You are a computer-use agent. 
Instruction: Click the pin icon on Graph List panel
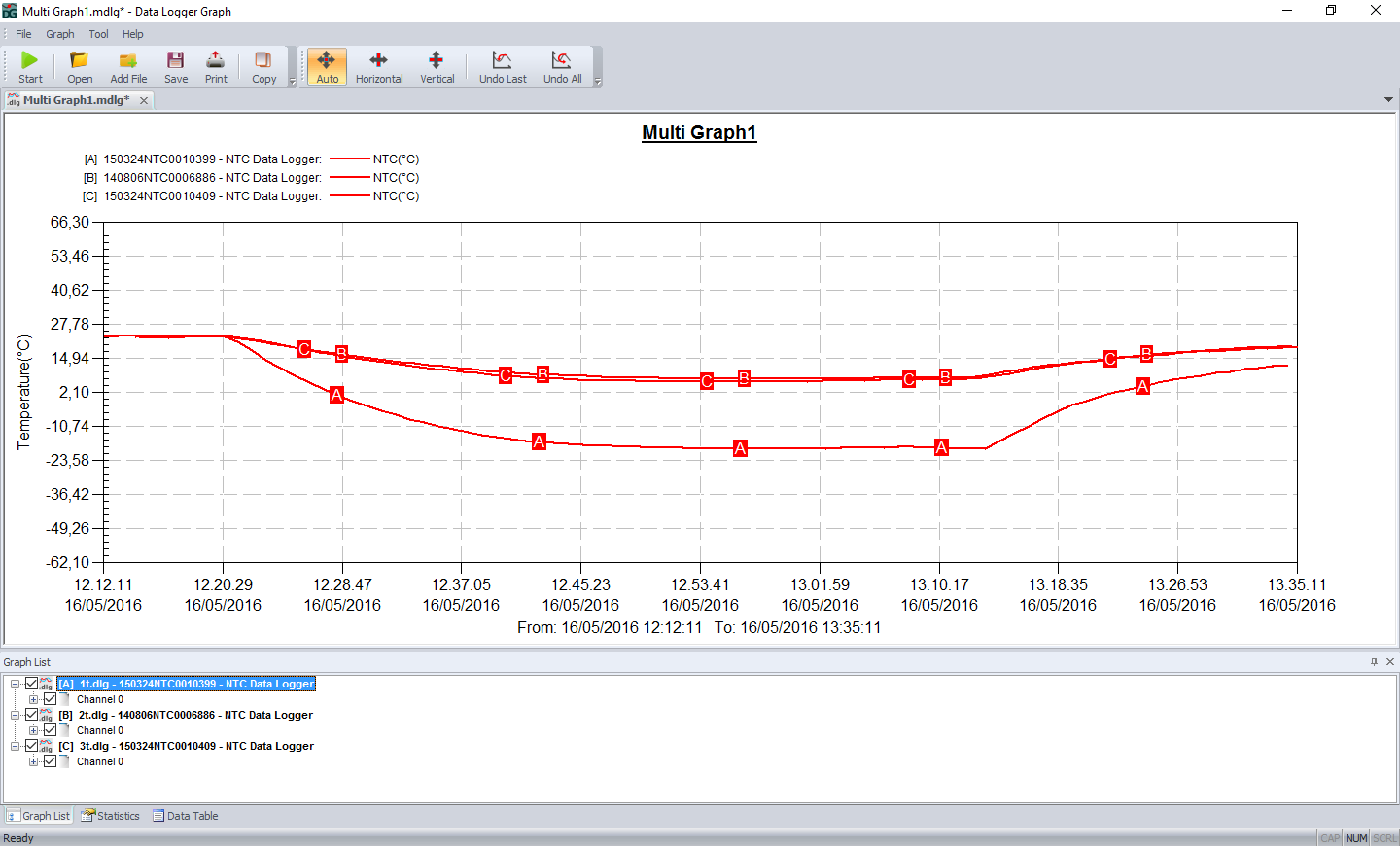tap(1373, 661)
